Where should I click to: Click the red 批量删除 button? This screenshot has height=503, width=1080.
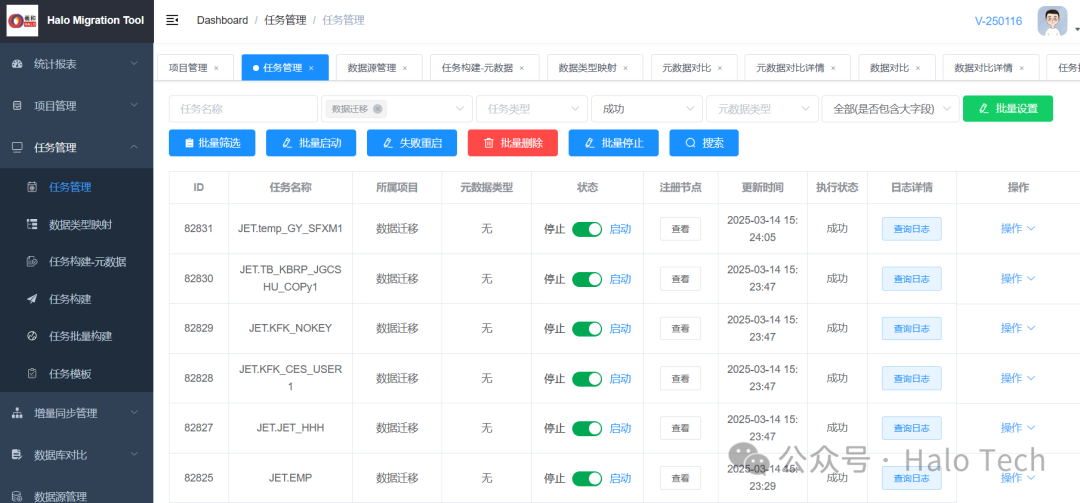pyautogui.click(x=513, y=143)
